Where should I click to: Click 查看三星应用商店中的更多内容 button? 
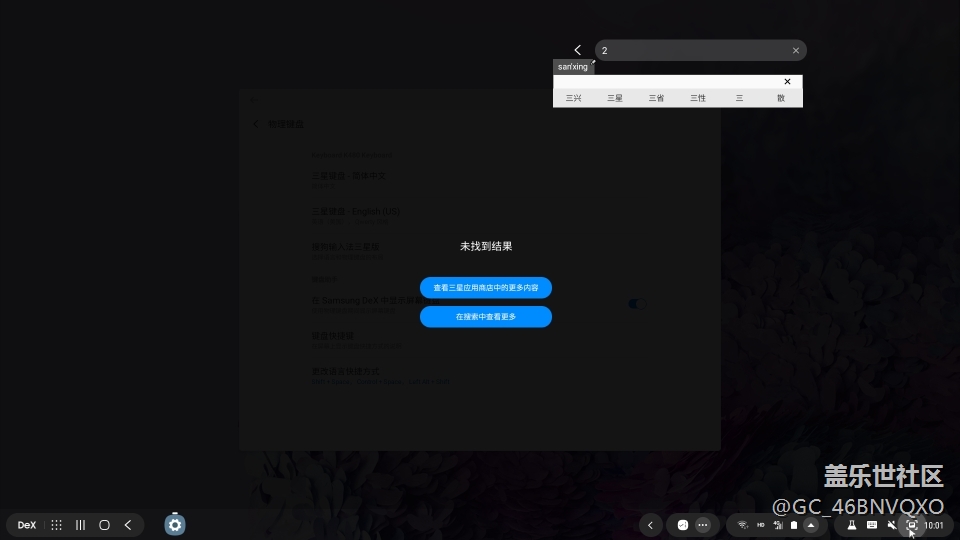[485, 288]
